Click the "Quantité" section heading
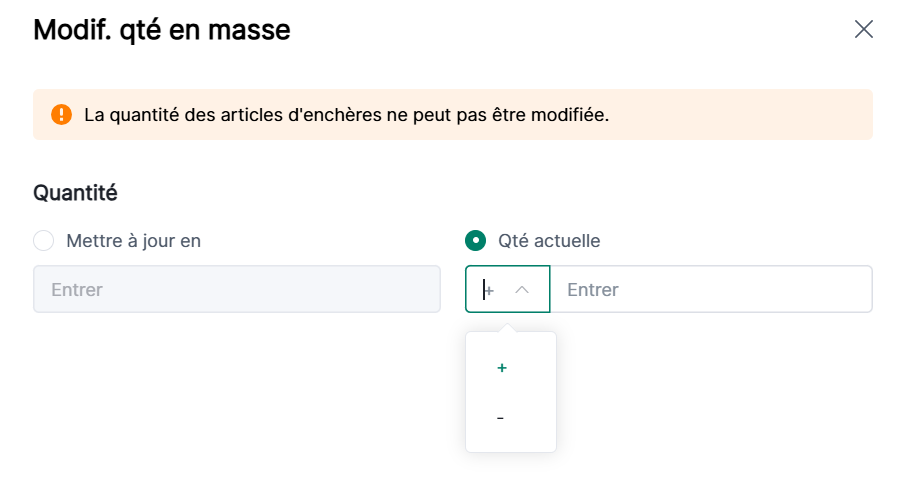911x480 pixels. [75, 193]
